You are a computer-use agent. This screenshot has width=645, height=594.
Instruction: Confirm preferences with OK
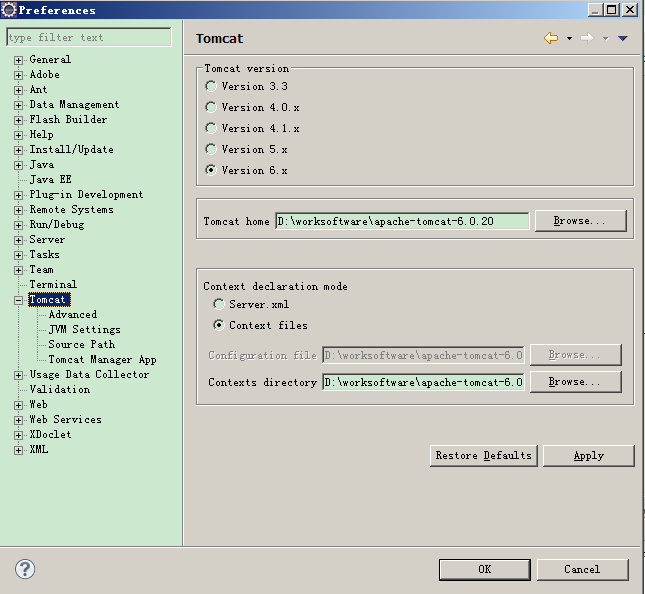485,569
